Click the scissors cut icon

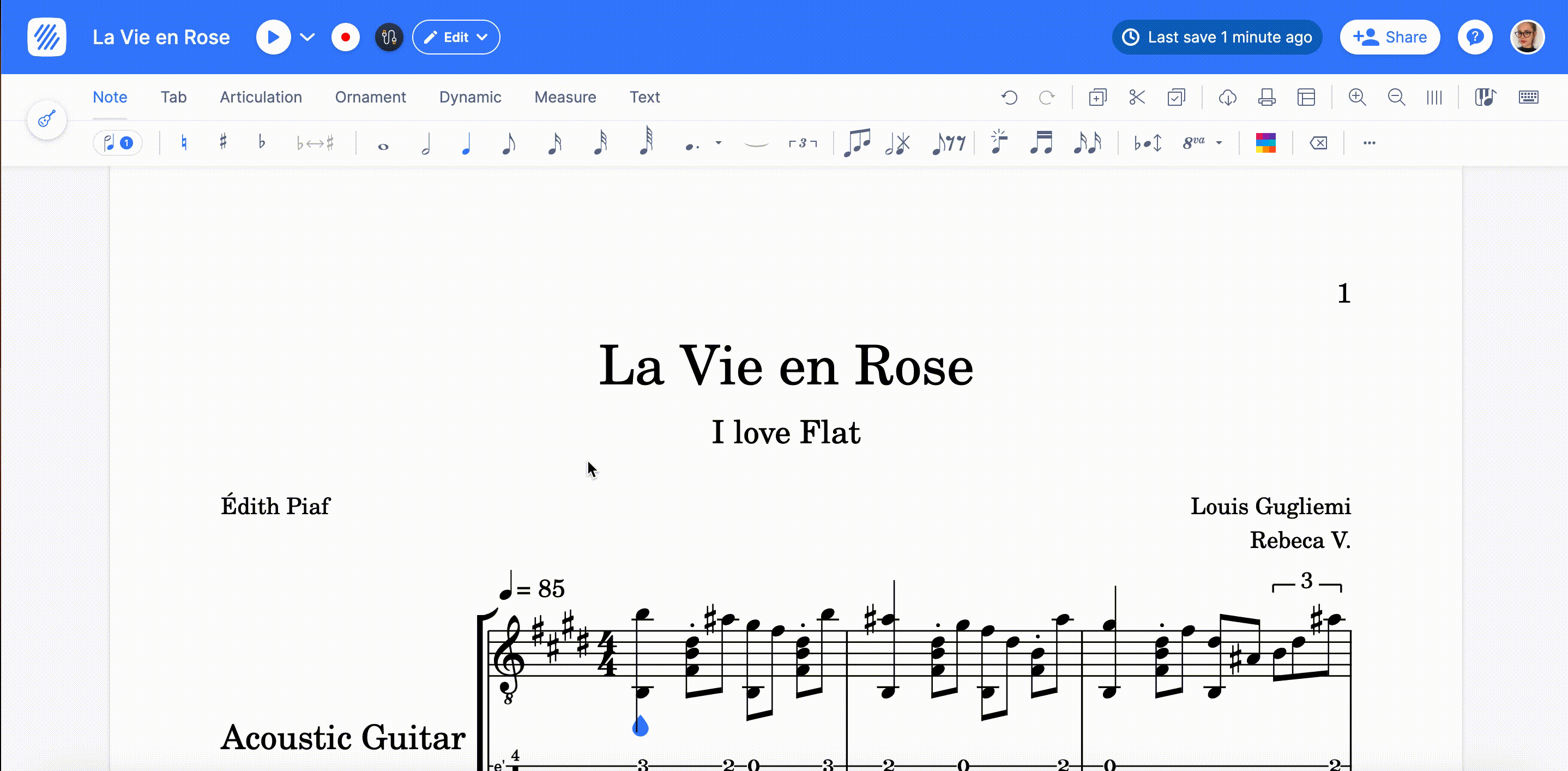tap(1136, 98)
